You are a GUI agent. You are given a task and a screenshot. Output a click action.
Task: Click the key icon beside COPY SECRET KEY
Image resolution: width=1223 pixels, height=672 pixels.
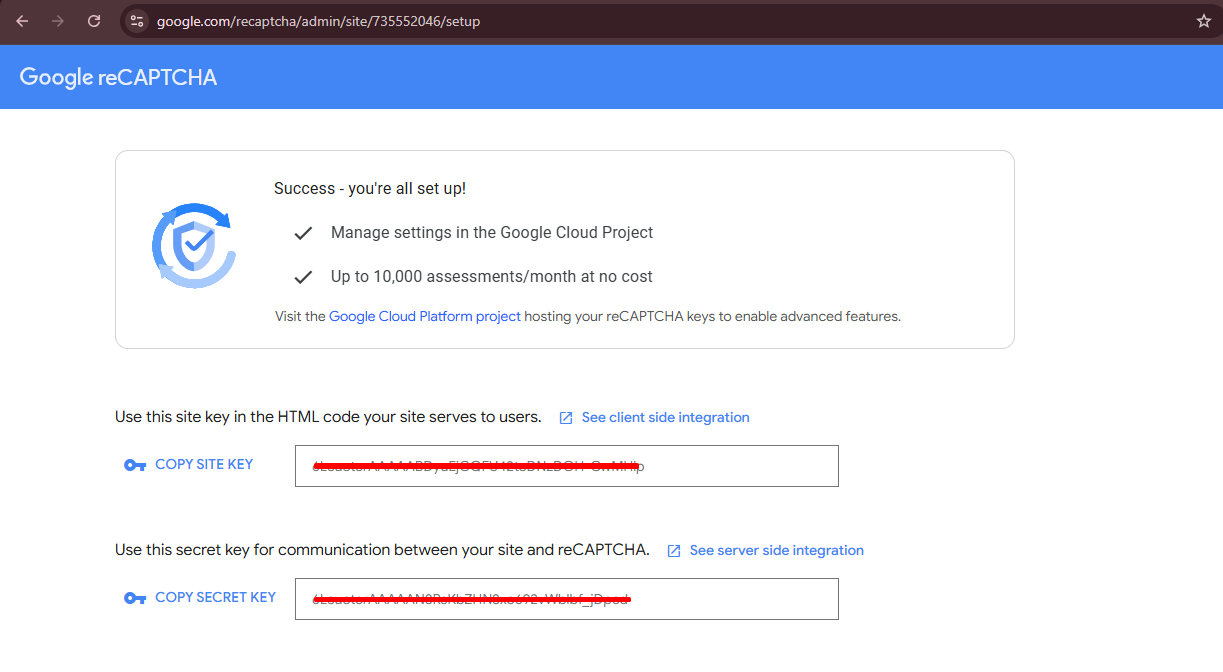135,598
